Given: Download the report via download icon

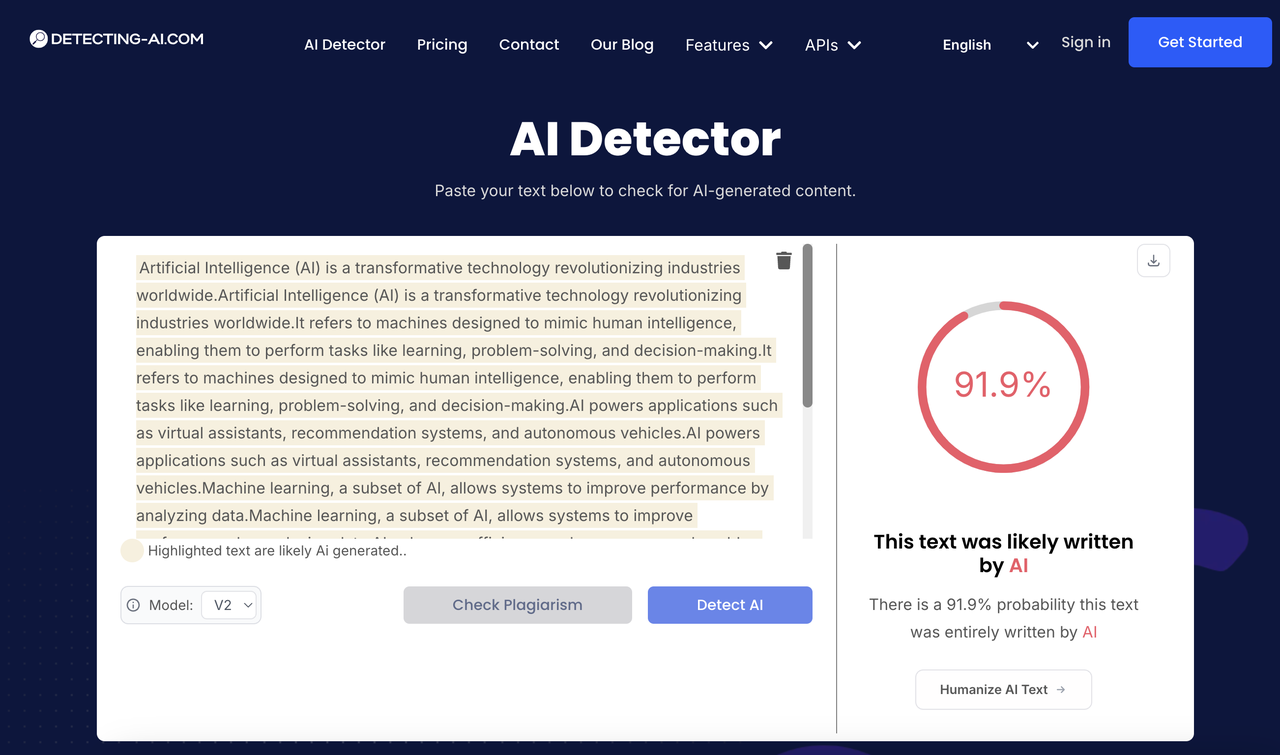Looking at the screenshot, I should (1153, 261).
